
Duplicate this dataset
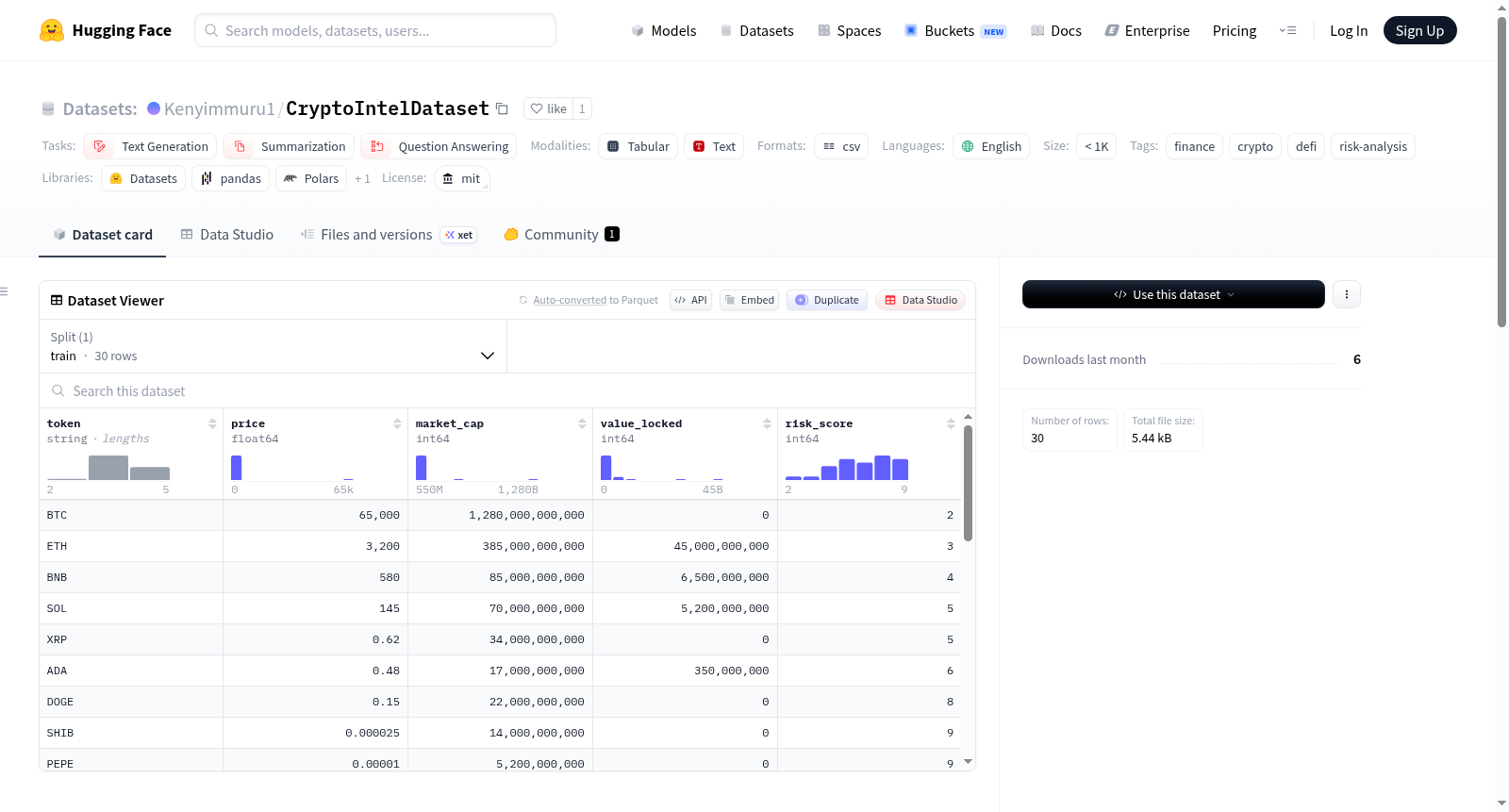tap(826, 300)
